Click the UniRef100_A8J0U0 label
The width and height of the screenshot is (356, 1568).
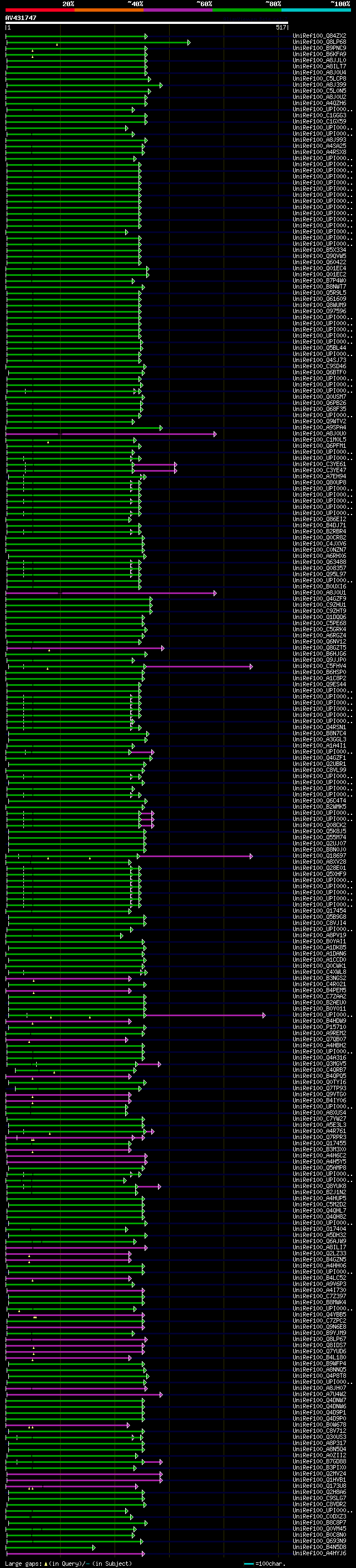tap(319, 434)
